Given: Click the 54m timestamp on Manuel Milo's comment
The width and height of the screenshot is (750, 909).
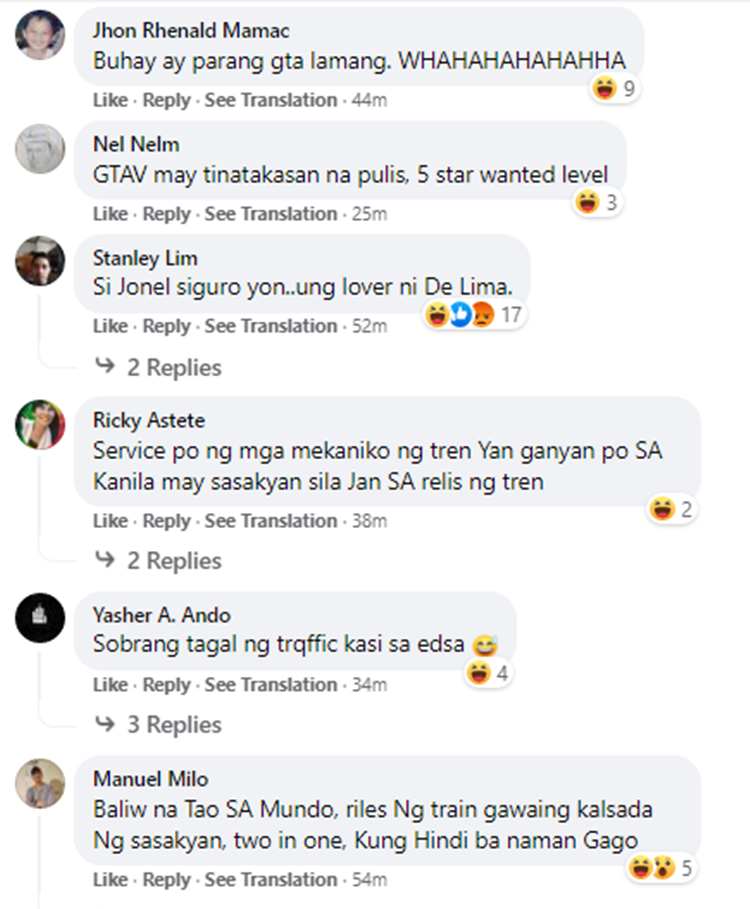Looking at the screenshot, I should pos(368,880).
